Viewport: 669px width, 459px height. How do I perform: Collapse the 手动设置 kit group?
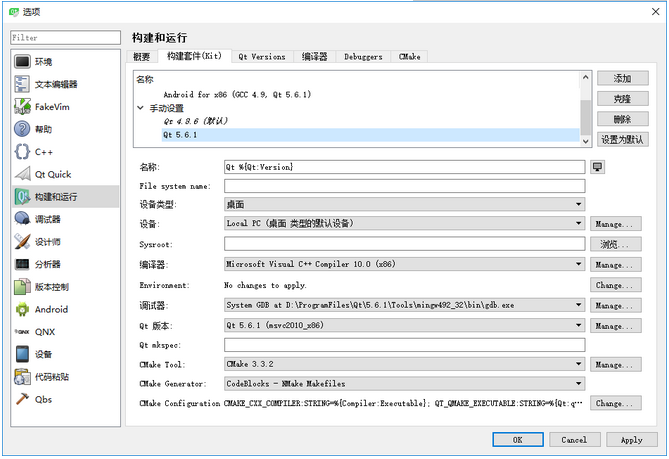(x=140, y=108)
